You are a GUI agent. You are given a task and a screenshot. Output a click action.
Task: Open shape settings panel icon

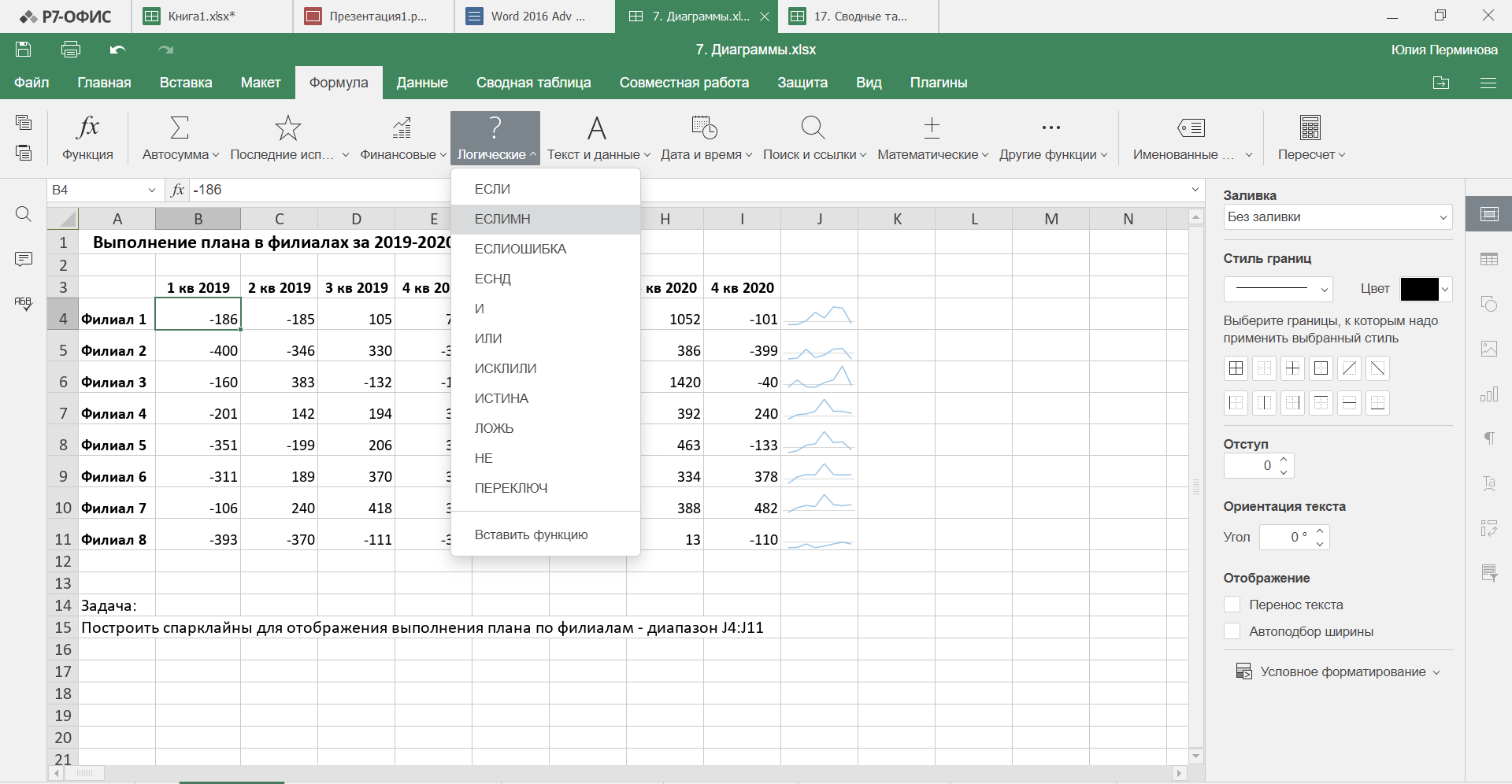click(1489, 304)
